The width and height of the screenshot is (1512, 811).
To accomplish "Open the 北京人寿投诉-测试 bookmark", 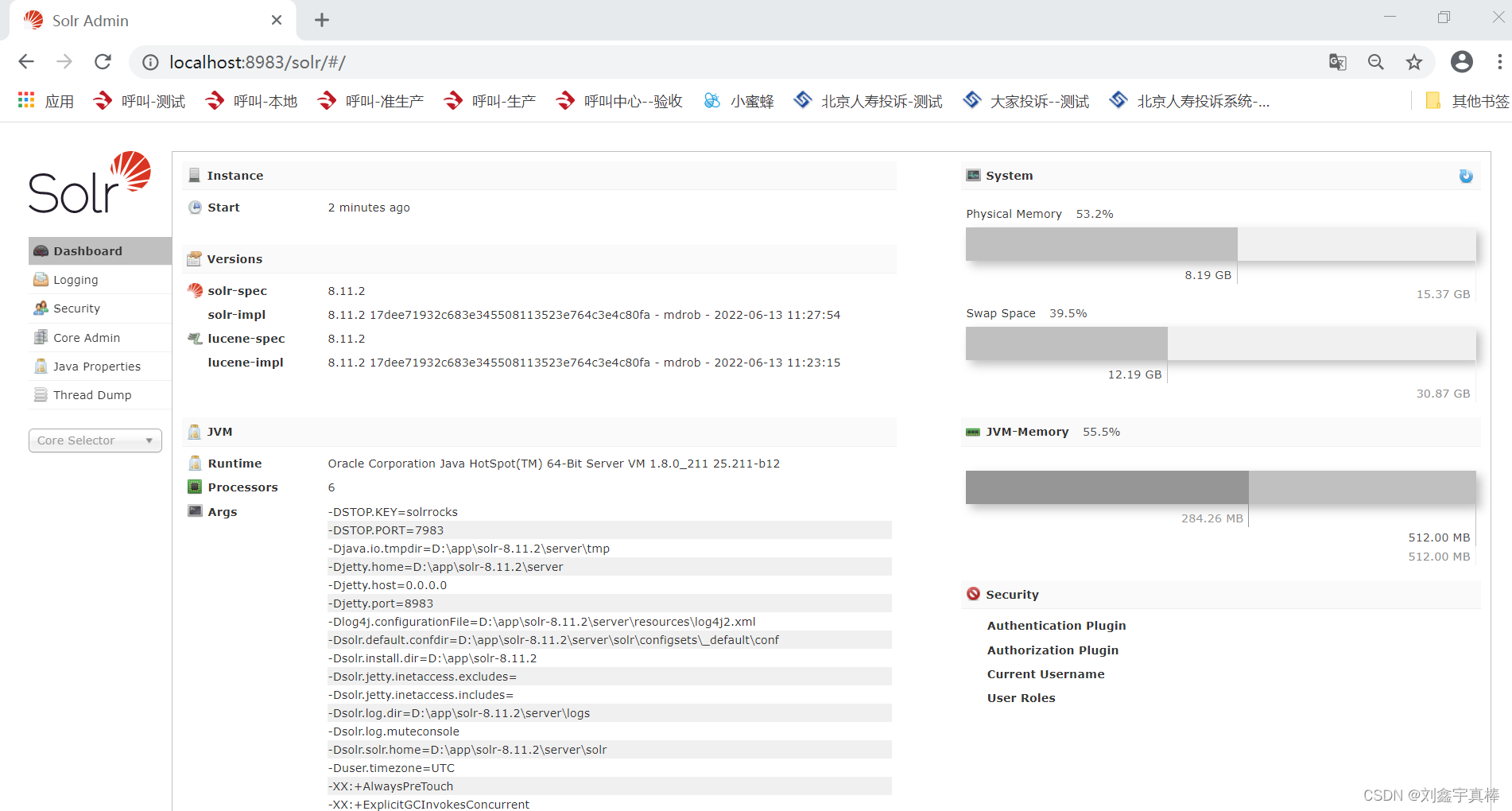I will 869,101.
